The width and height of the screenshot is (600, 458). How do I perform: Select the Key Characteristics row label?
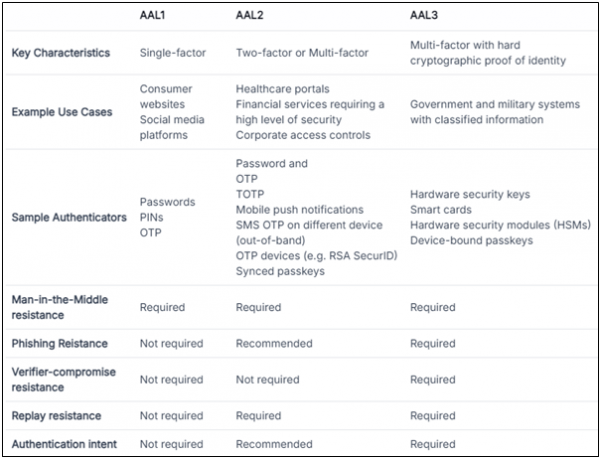(60, 54)
